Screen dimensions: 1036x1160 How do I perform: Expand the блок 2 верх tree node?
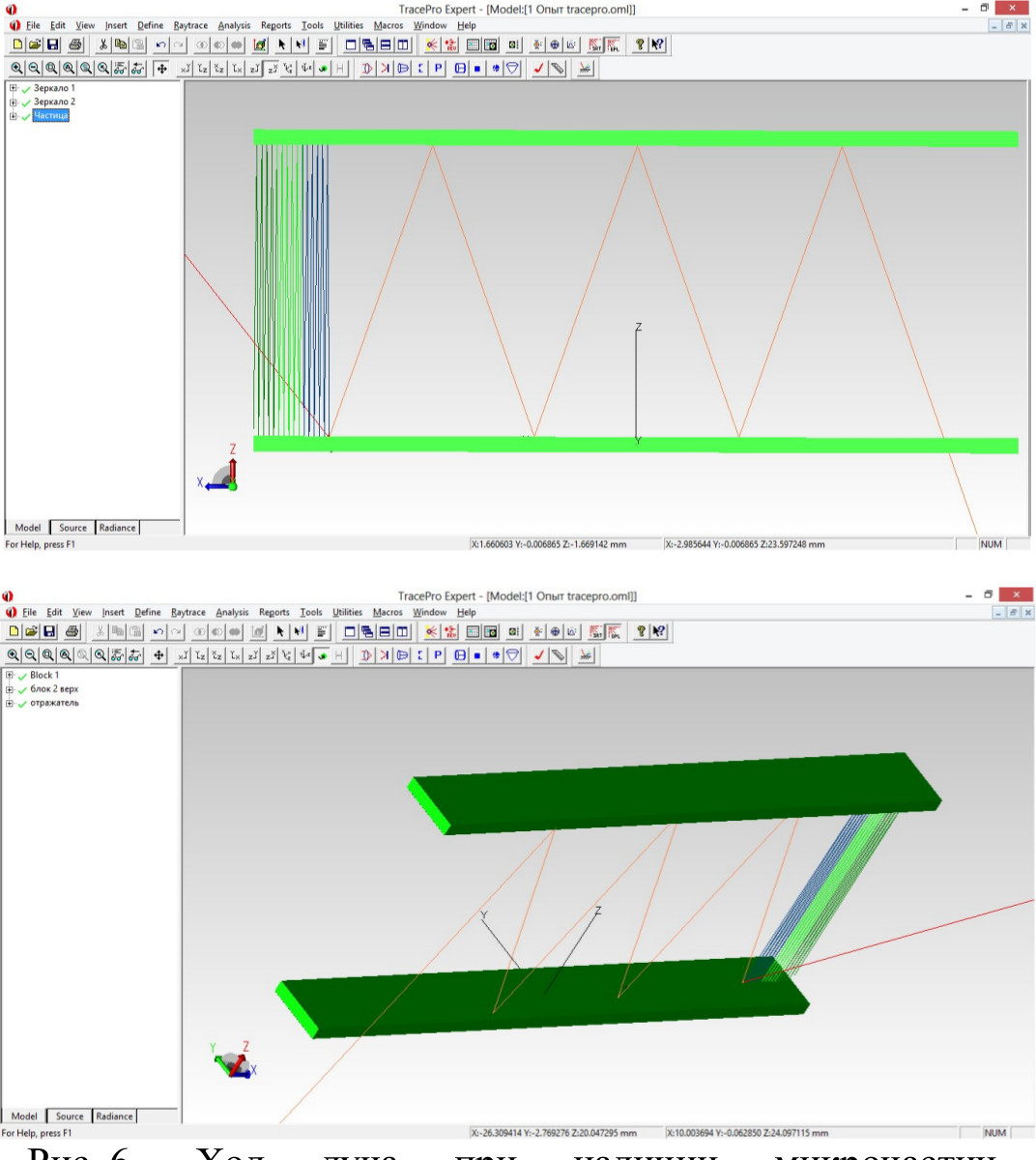(9, 690)
